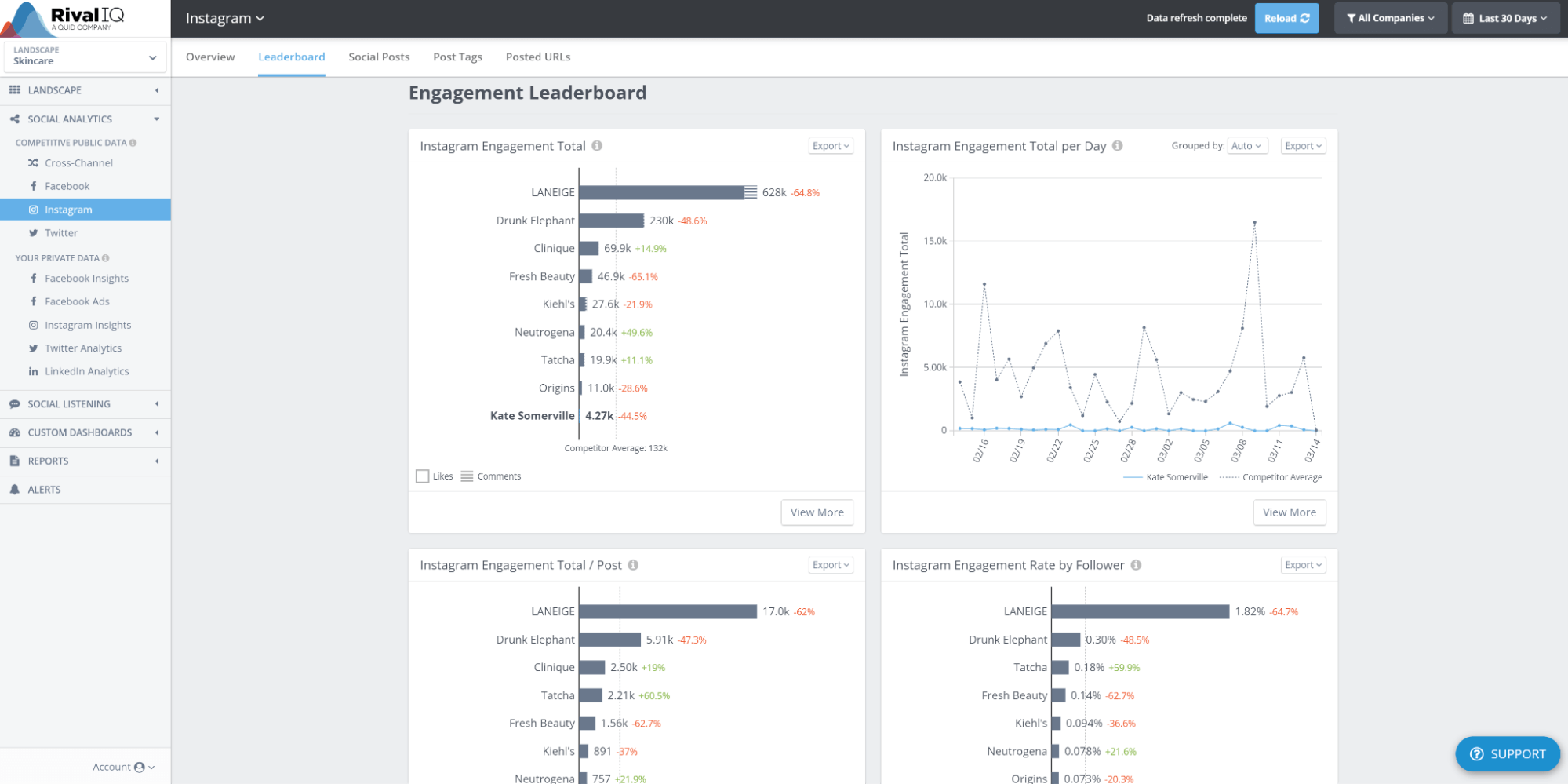Switch to the Social Posts tab

379,57
